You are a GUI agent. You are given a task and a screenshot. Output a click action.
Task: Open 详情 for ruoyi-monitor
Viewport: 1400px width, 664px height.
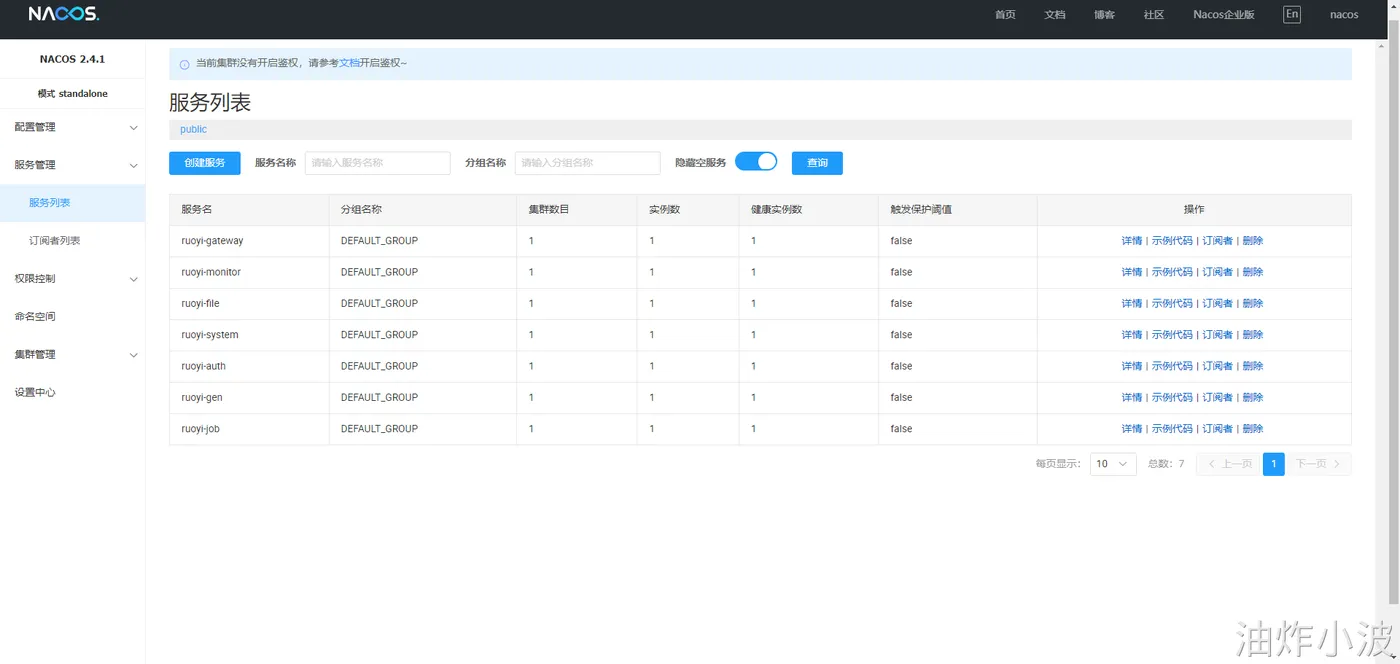coord(1132,272)
